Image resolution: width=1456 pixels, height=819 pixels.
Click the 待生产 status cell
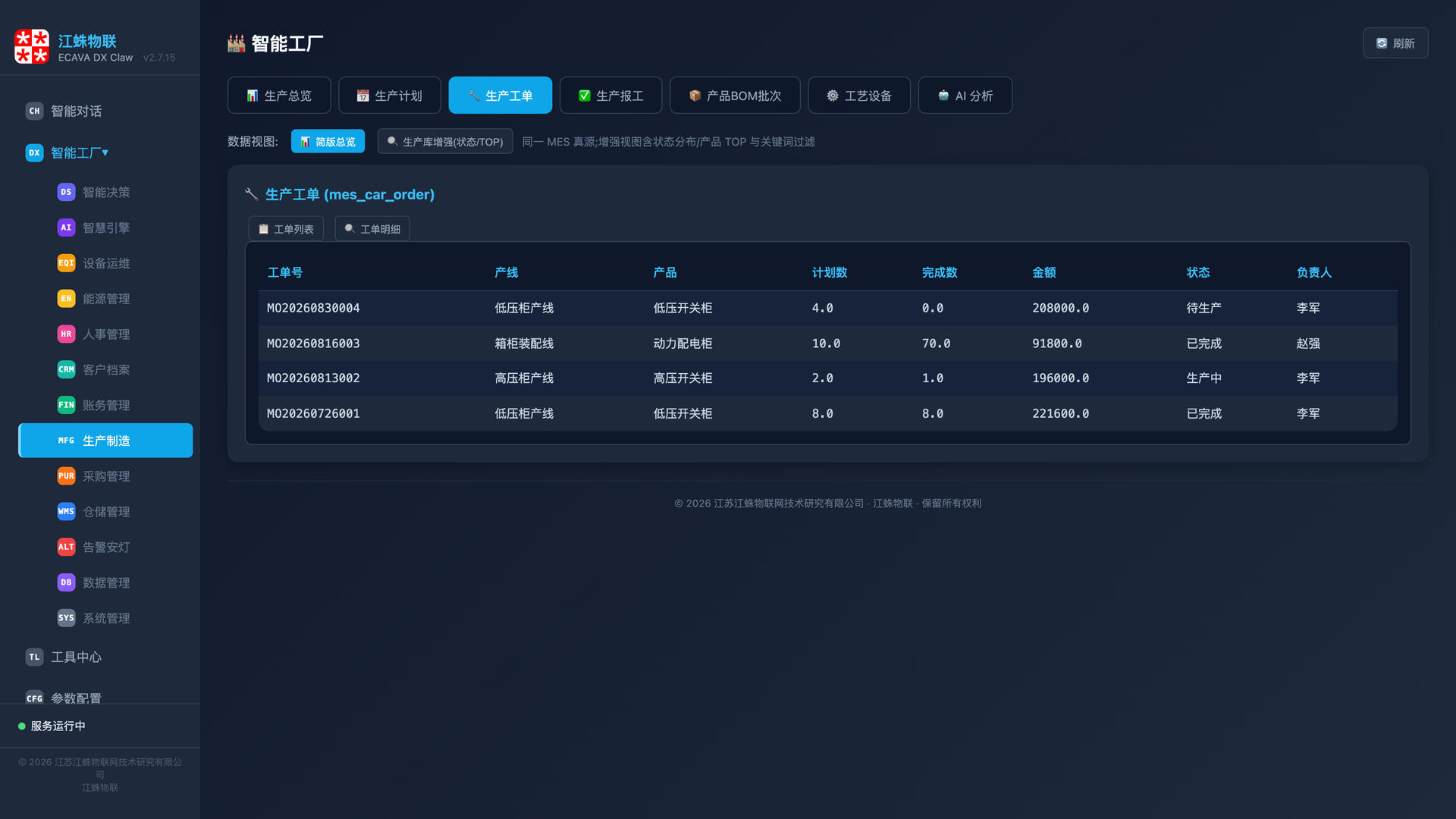[x=1204, y=308]
